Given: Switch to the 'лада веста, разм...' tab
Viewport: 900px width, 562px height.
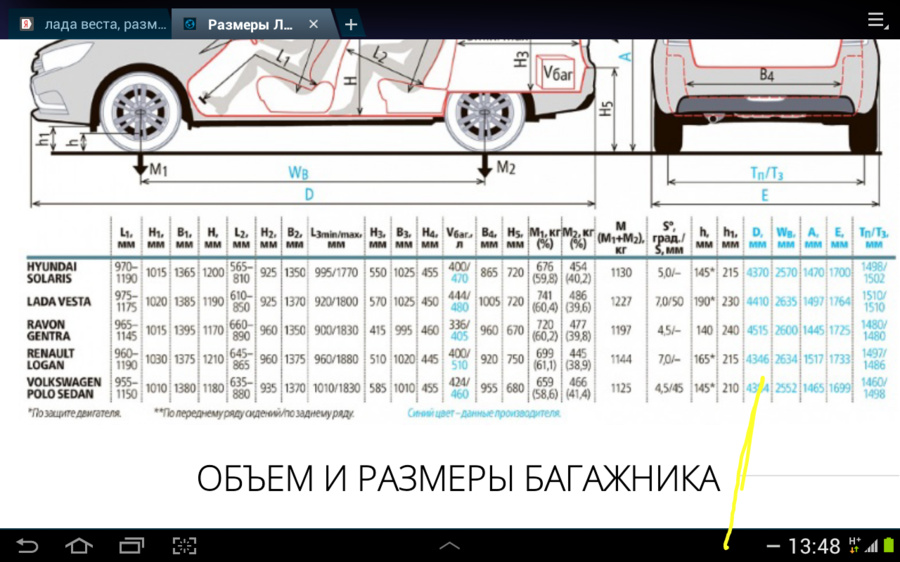Looking at the screenshot, I should point(92,25).
